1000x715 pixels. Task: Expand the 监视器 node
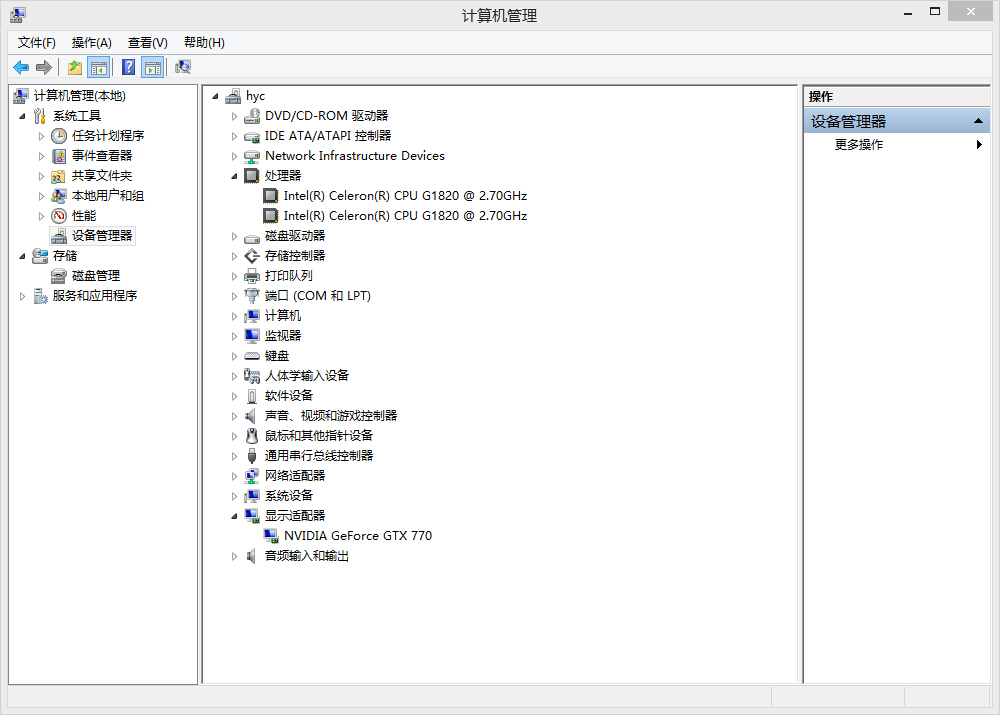tap(234, 336)
